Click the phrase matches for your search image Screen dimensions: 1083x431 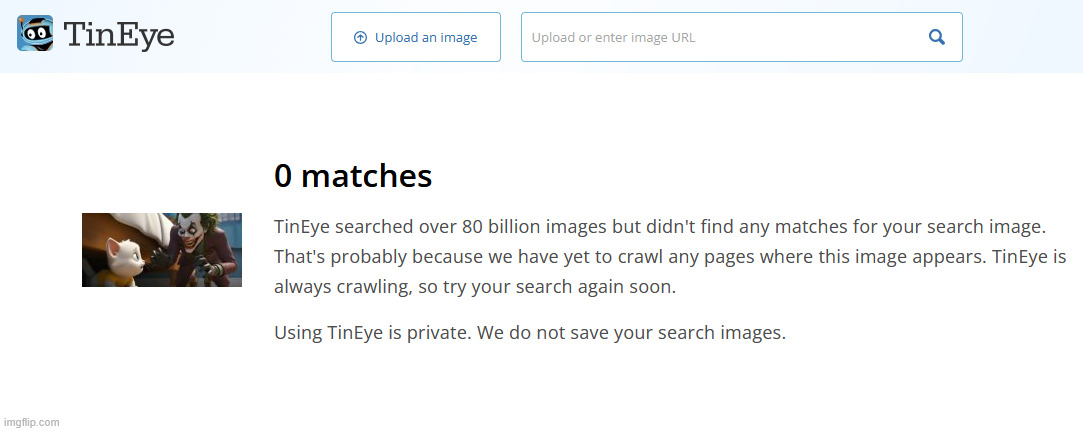click(x=906, y=226)
